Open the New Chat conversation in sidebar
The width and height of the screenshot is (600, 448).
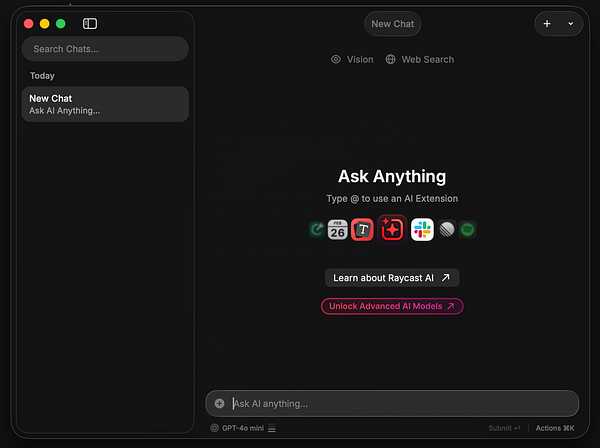click(105, 104)
